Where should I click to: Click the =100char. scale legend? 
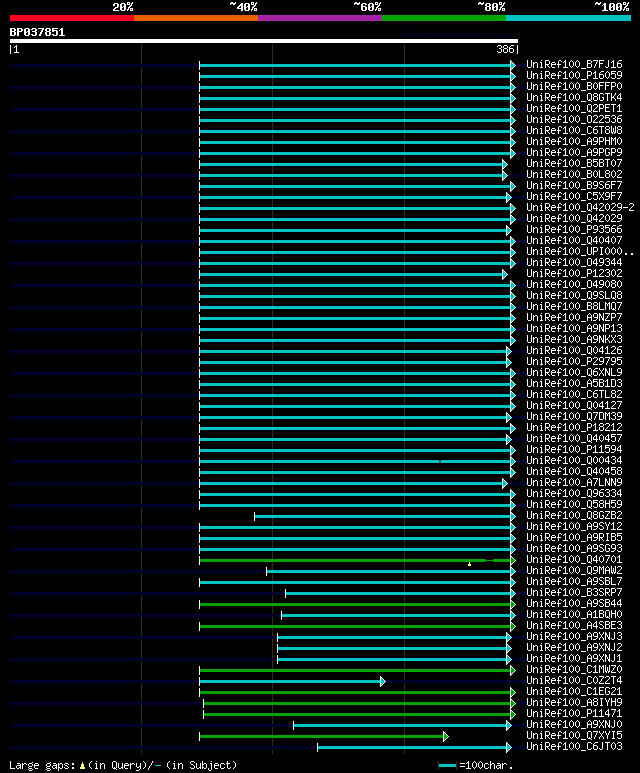476,766
